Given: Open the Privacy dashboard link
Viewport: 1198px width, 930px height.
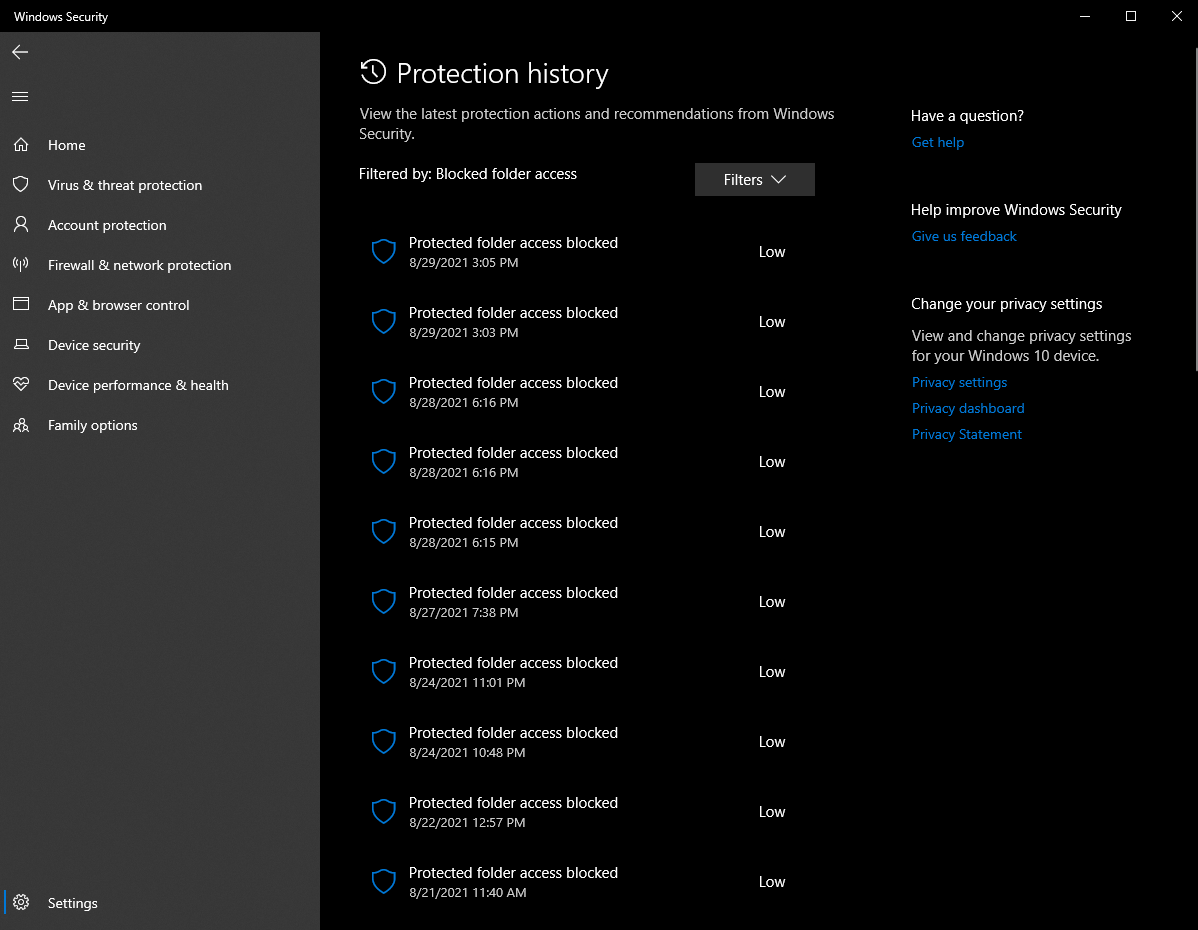Looking at the screenshot, I should [968, 409].
